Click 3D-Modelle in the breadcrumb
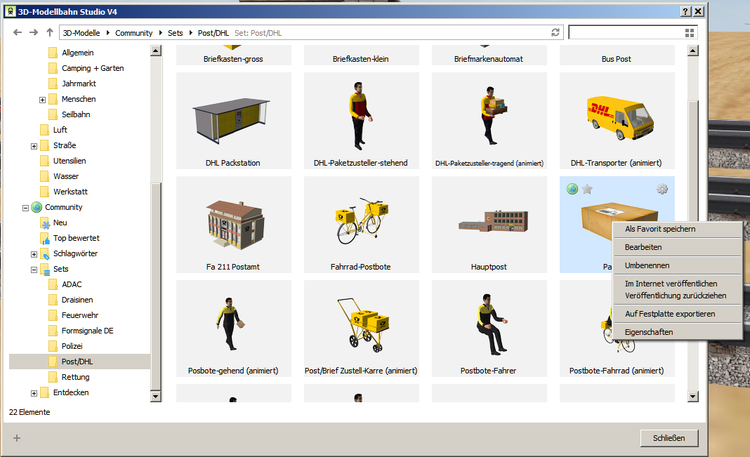 tap(81, 33)
